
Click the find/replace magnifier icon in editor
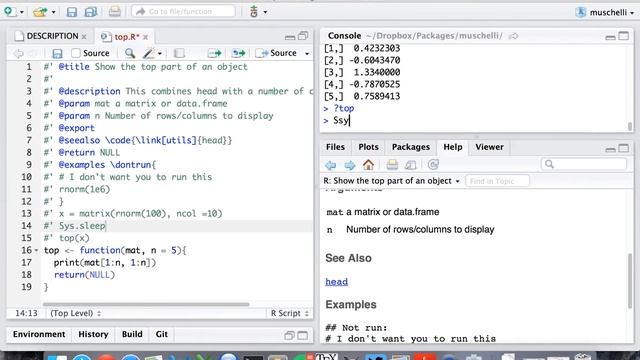(130, 53)
